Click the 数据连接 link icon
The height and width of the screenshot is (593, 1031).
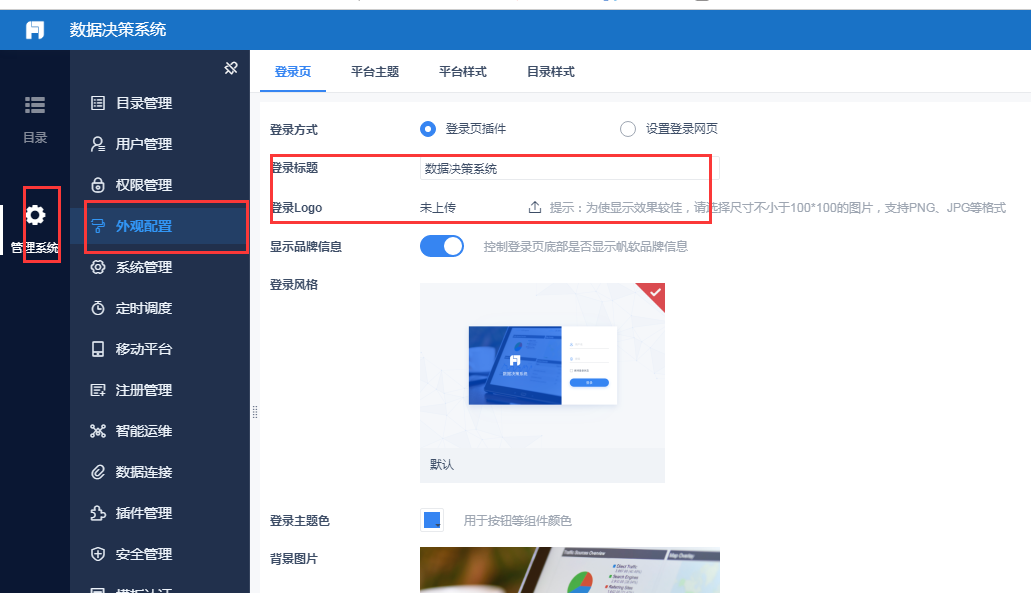click(x=98, y=472)
